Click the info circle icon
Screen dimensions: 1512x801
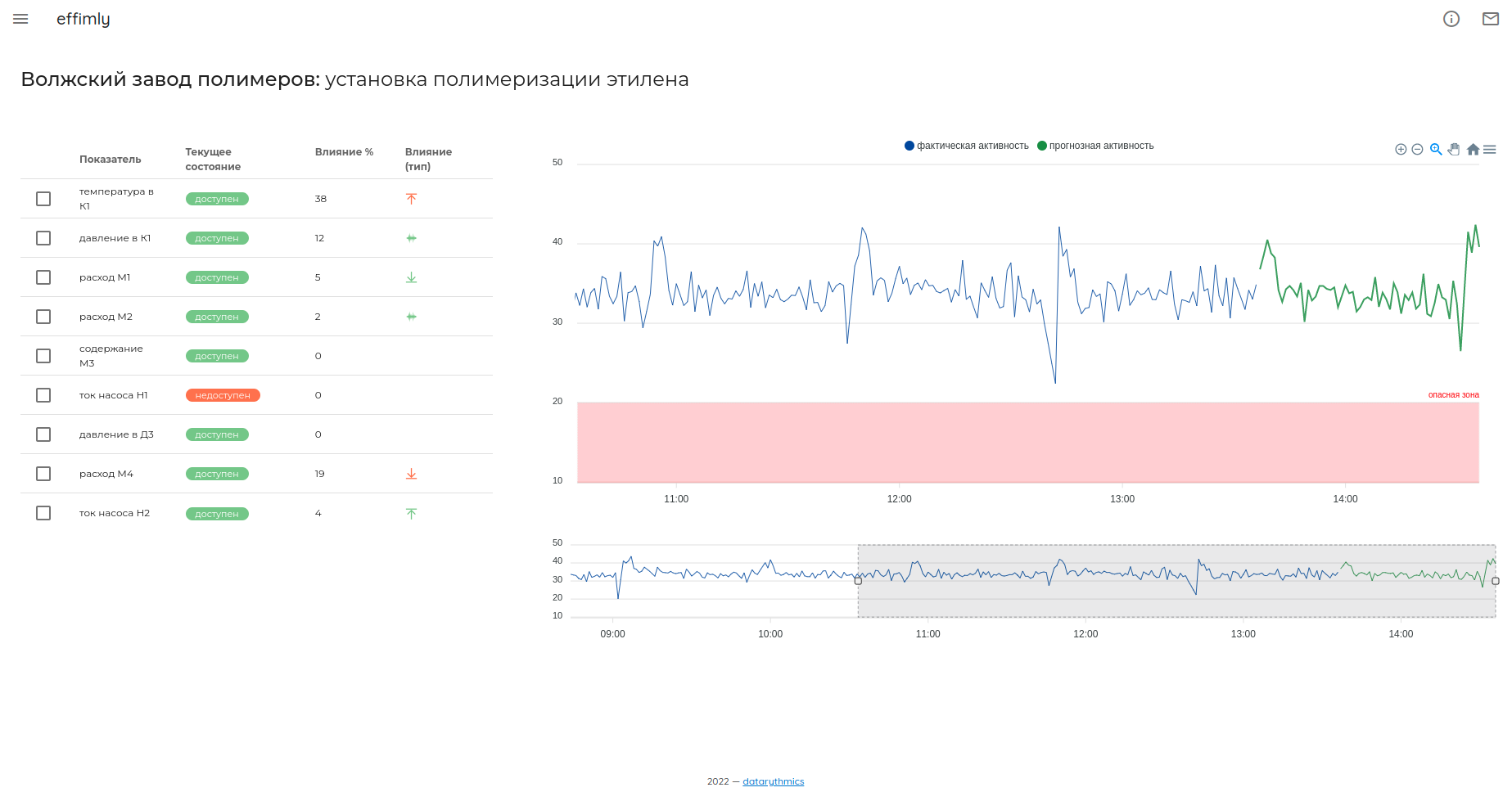[1451, 19]
